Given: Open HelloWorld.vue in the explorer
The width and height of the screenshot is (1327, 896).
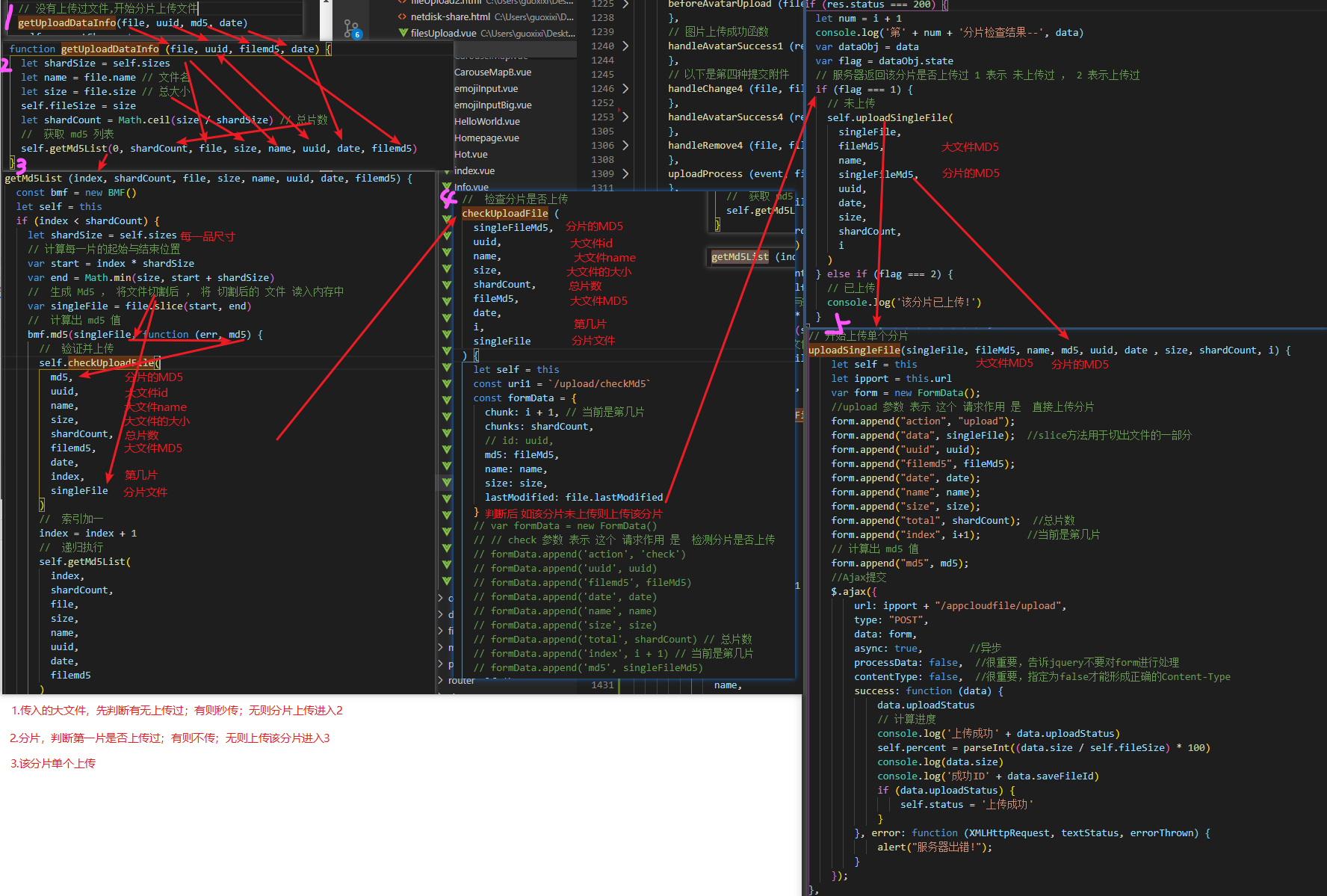Looking at the screenshot, I should (487, 122).
